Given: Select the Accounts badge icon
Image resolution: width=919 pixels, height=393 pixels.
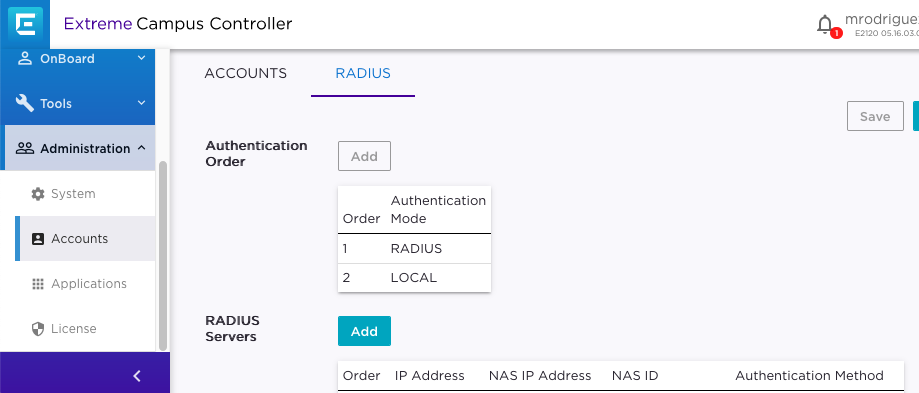Looking at the screenshot, I should pyautogui.click(x=38, y=239).
